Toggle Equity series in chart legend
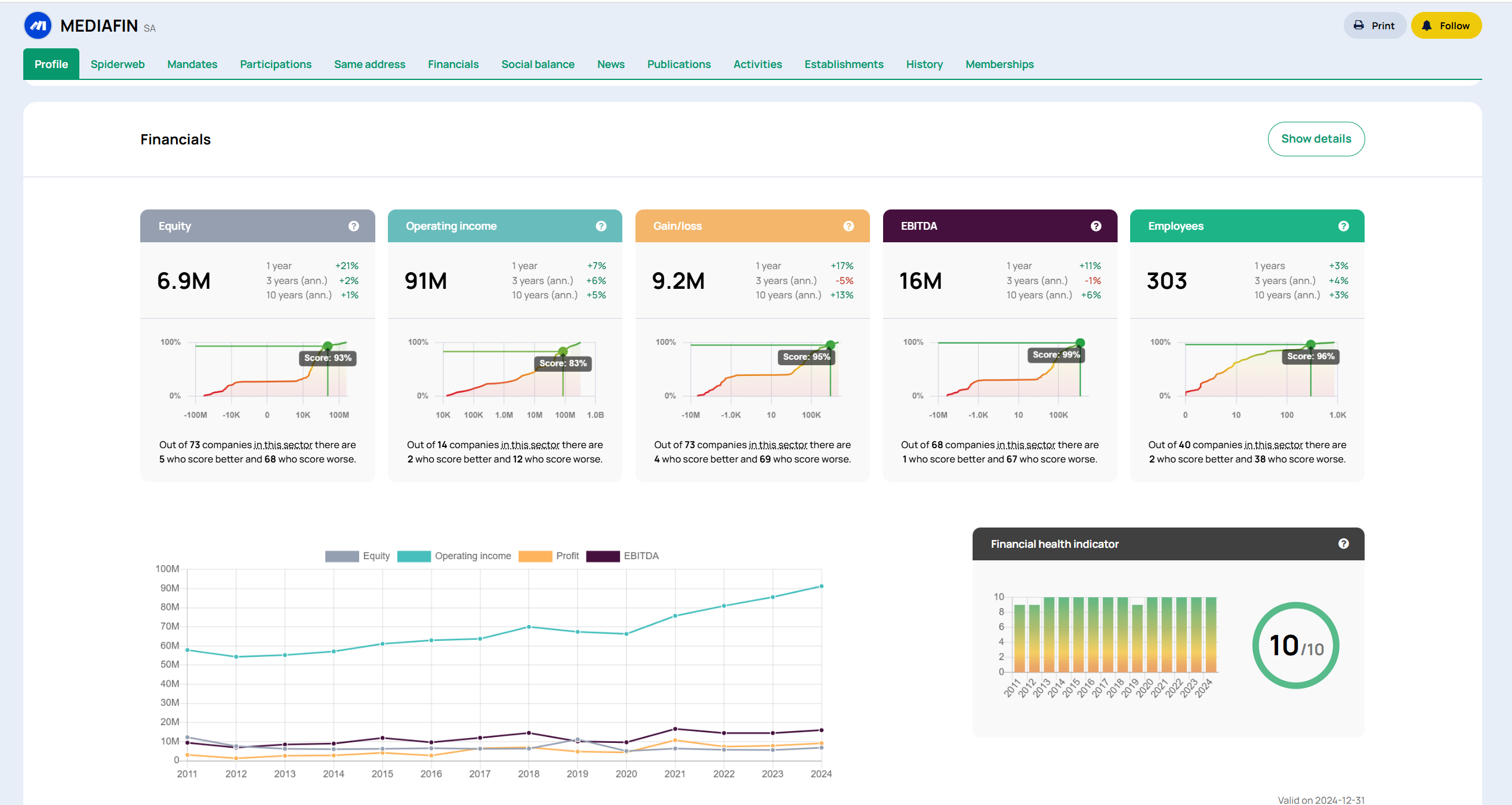This screenshot has width=1512, height=805. (x=357, y=556)
